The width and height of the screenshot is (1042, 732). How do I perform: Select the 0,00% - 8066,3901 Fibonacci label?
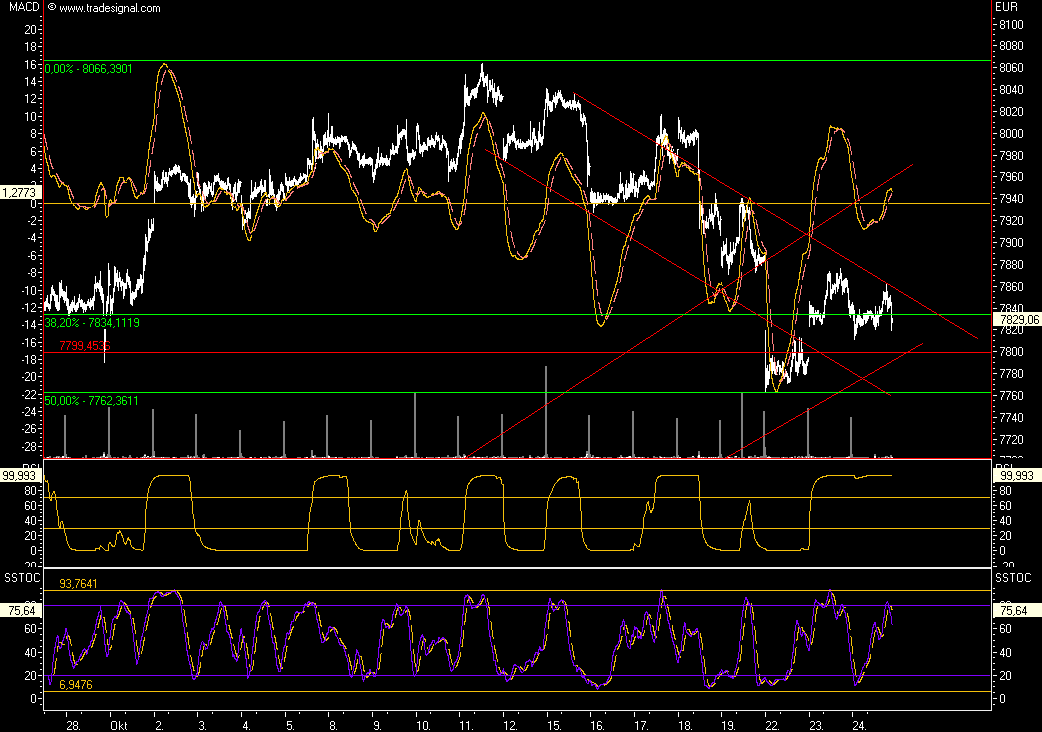click(x=88, y=68)
